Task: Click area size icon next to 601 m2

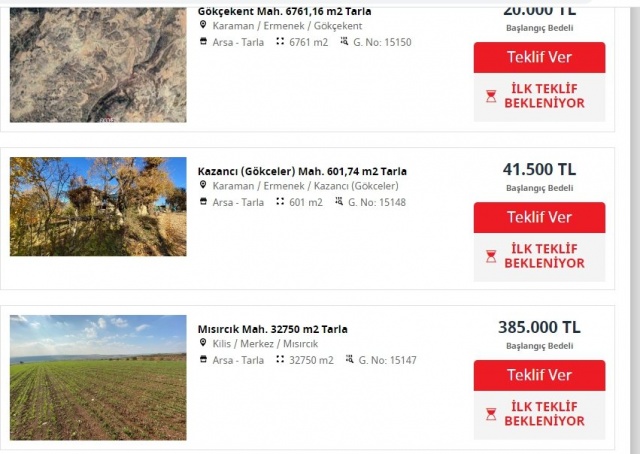Action: [280, 201]
